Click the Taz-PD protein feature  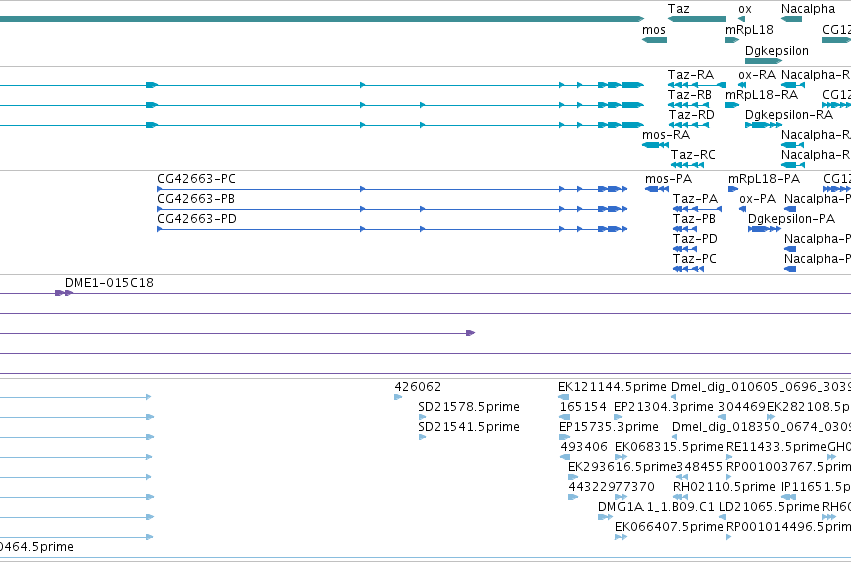coord(685,249)
